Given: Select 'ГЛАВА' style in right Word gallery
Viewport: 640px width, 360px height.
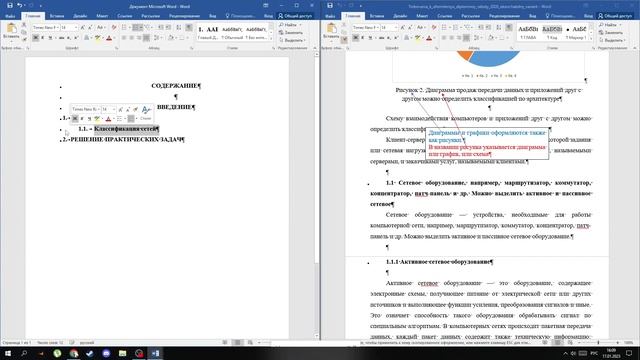Looking at the screenshot, I should [528, 33].
